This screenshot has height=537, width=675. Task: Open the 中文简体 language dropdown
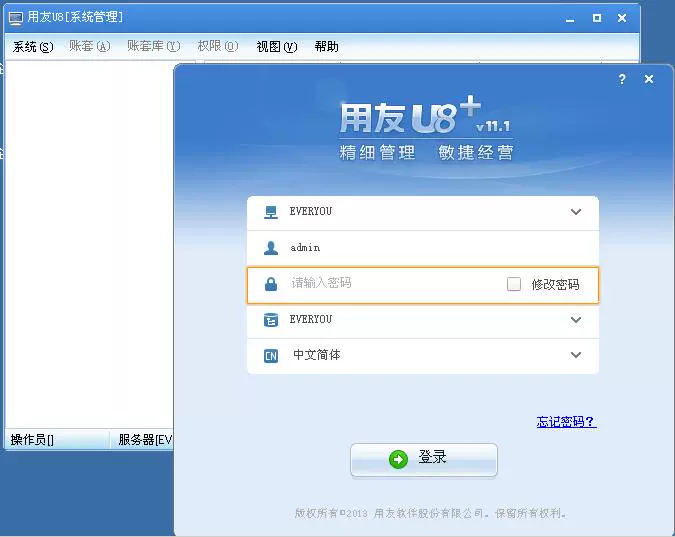pos(576,355)
